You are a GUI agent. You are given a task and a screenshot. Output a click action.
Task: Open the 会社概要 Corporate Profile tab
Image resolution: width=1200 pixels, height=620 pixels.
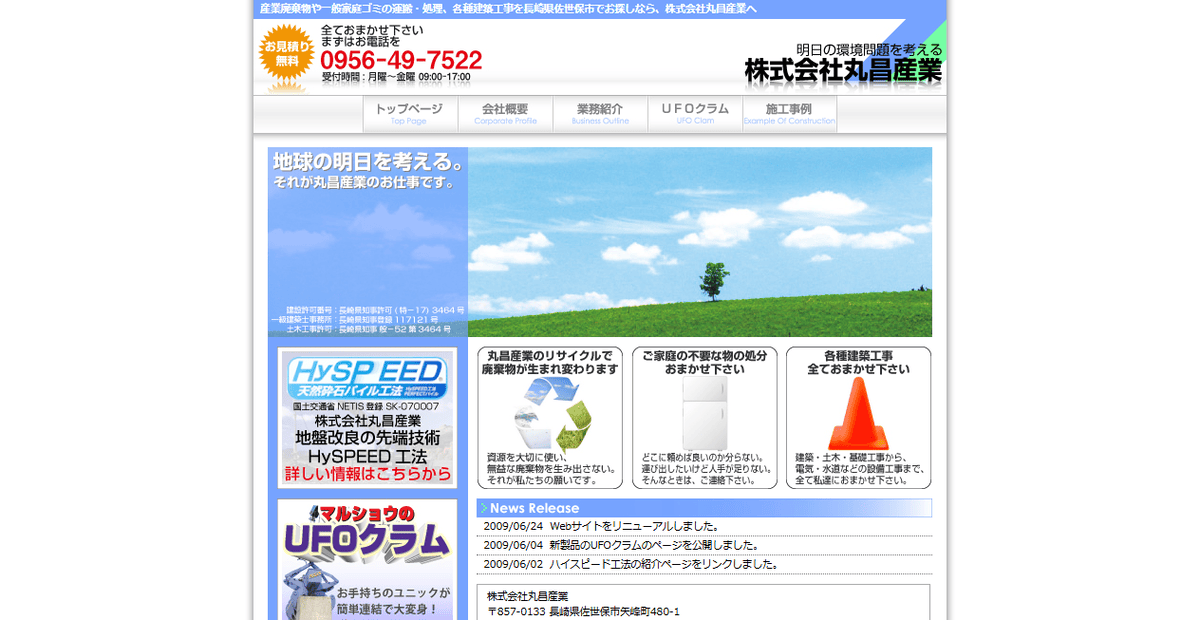point(506,112)
